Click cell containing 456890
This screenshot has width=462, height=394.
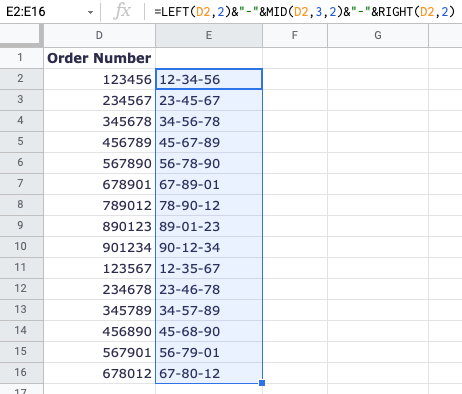(99, 331)
